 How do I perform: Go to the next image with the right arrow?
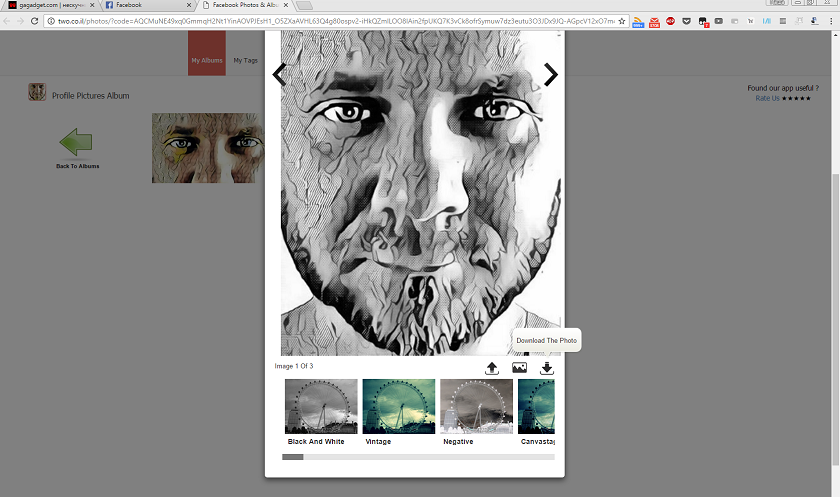tap(551, 74)
